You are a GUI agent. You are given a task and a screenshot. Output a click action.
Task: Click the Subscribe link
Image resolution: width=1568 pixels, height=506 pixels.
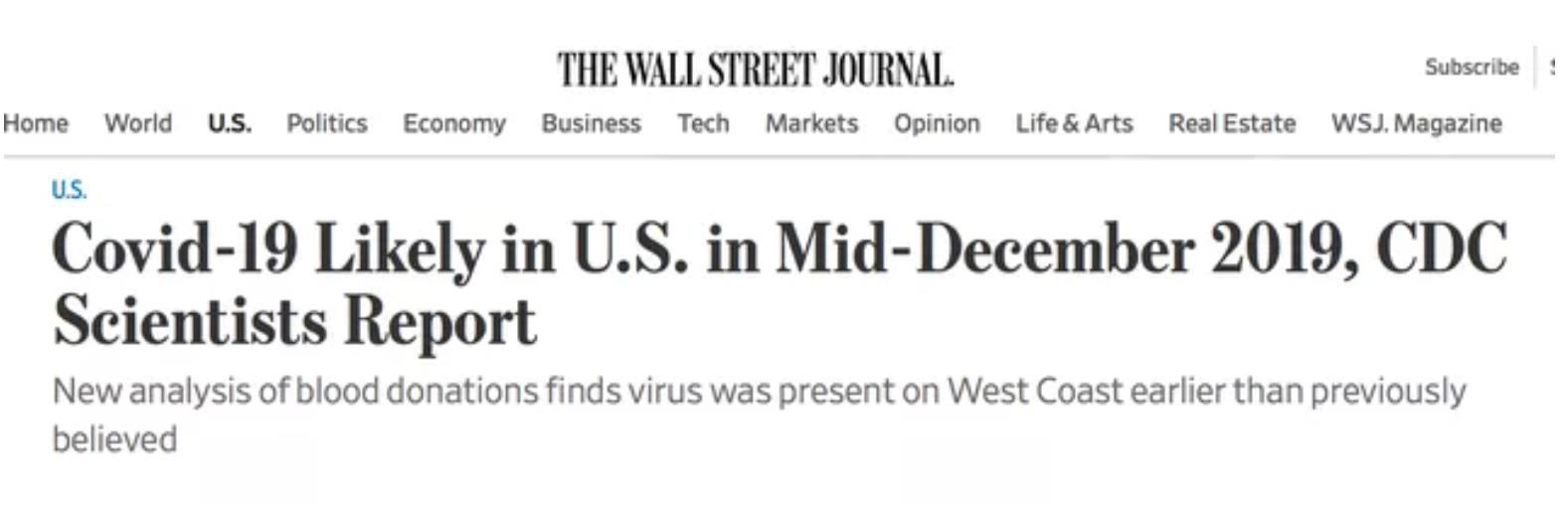pos(1472,67)
